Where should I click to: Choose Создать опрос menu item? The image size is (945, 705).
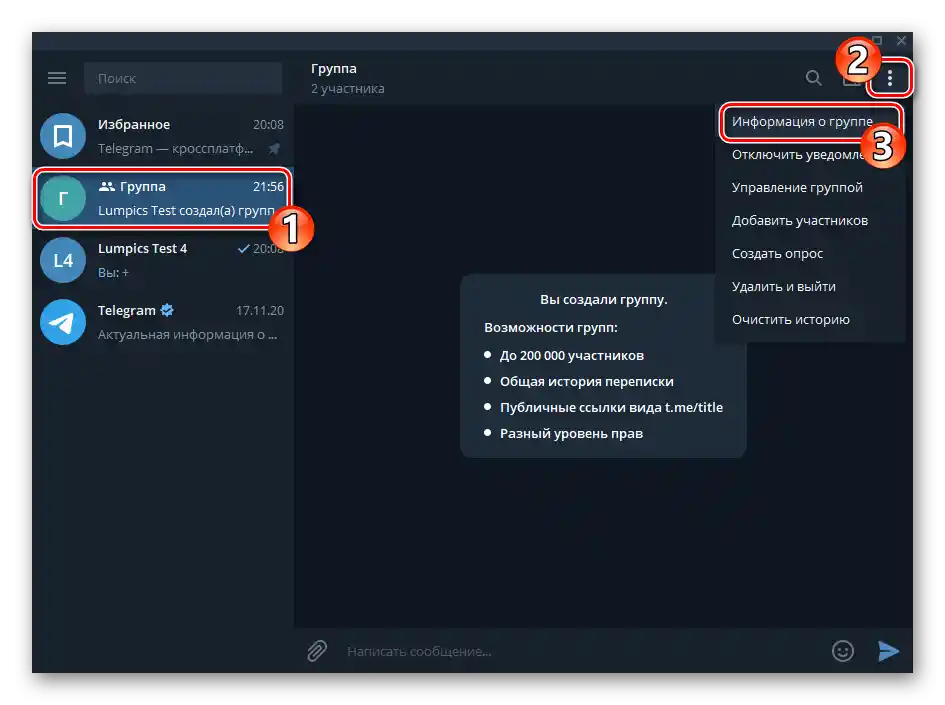(x=810, y=254)
